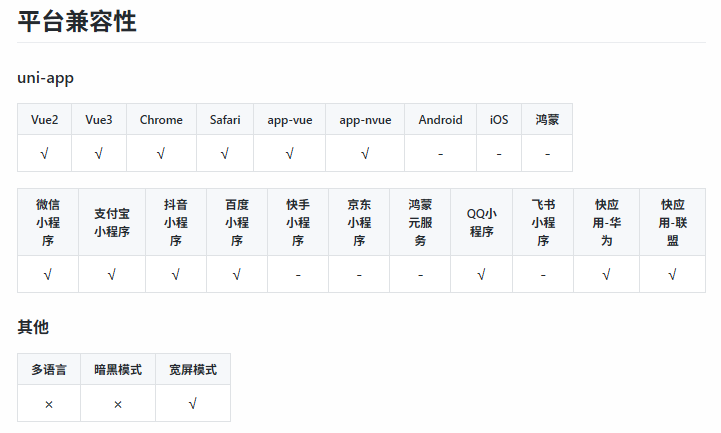Select the Vue3 column header
Viewport: 721px width, 433px height.
(x=99, y=120)
